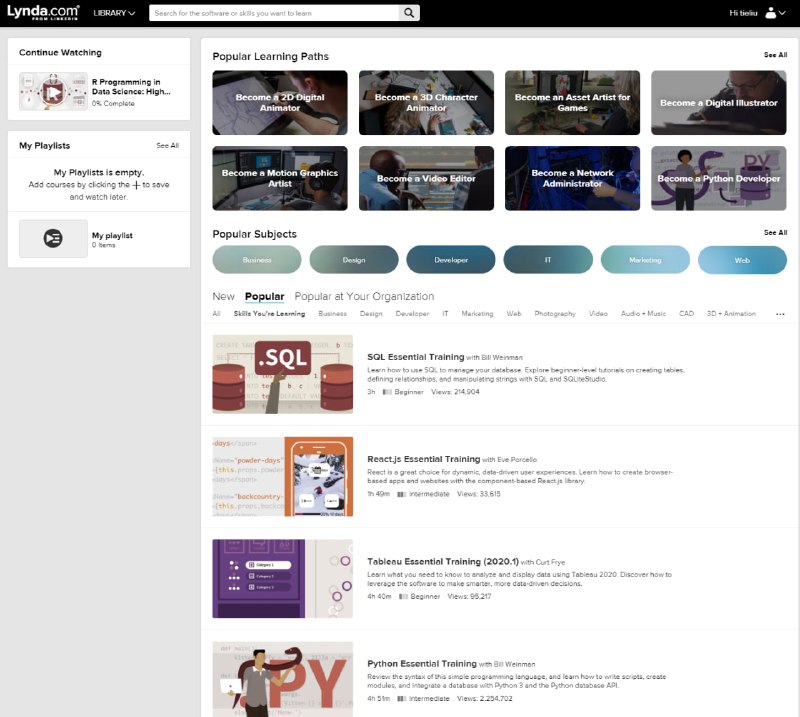This screenshot has height=717, width=800.
Task: Open React.js Essential Training thumbnail
Action: click(x=283, y=477)
